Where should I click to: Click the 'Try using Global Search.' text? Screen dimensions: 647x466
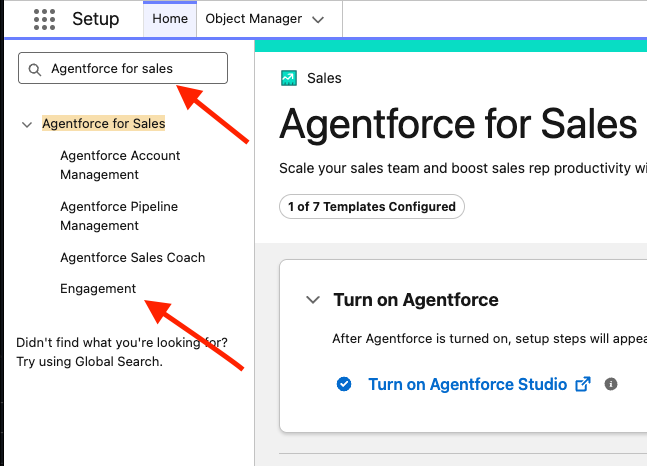click(90, 362)
